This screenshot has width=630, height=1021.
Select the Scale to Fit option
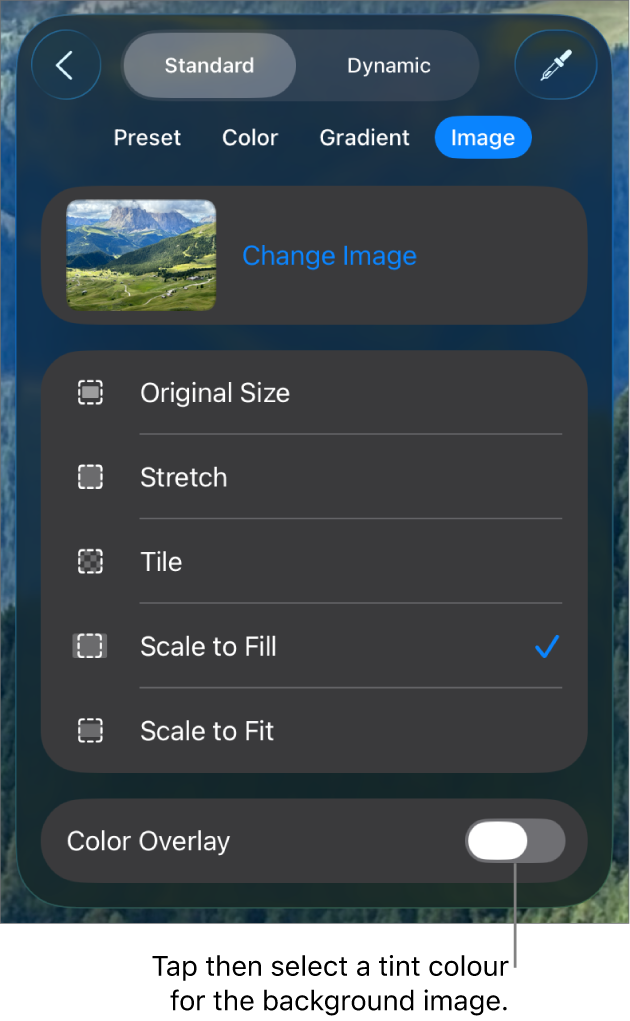pyautogui.click(x=206, y=730)
